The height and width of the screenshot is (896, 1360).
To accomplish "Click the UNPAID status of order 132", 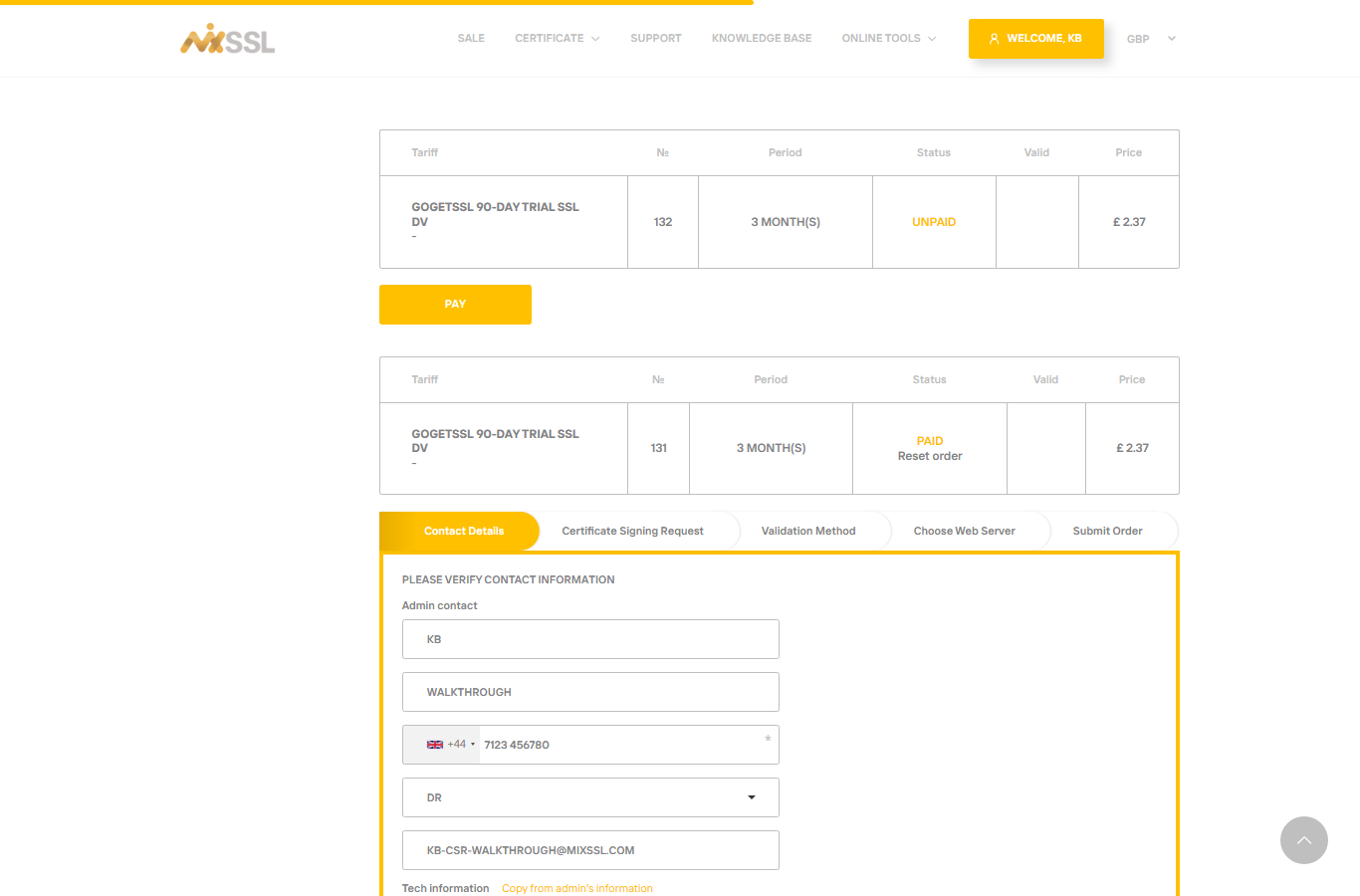I will [x=934, y=222].
